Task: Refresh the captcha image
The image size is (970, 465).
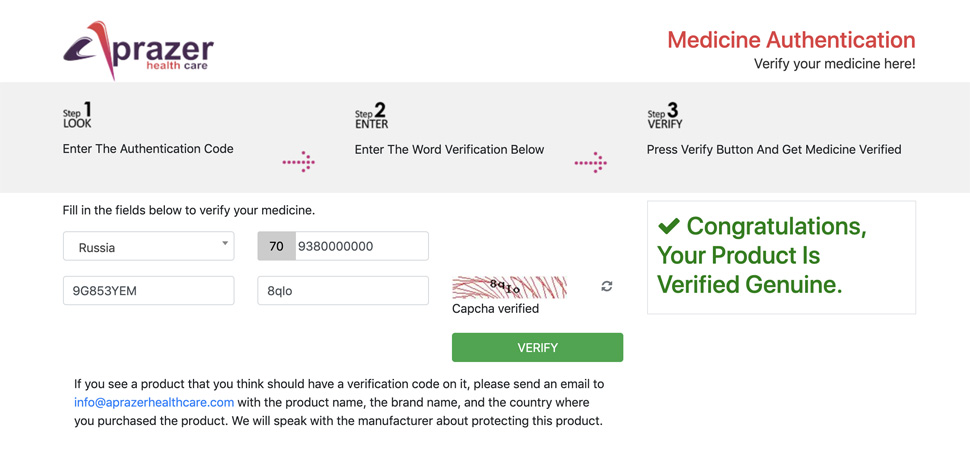Action: pyautogui.click(x=607, y=286)
